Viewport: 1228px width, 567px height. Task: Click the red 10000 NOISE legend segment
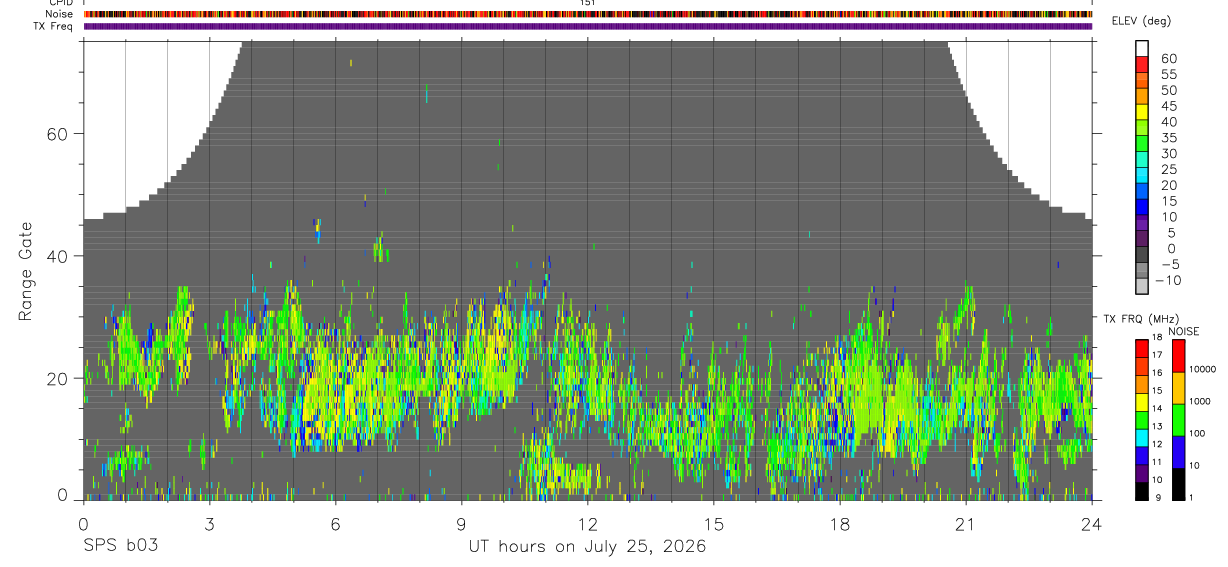click(x=1178, y=356)
